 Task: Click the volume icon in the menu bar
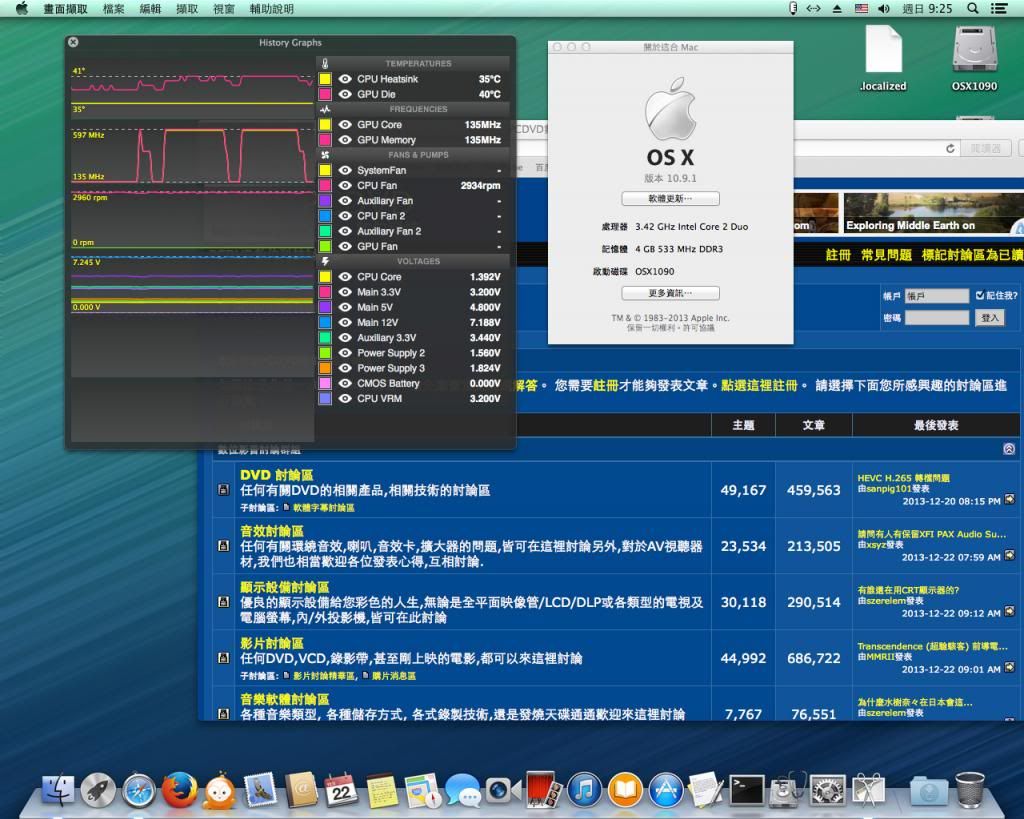pos(884,8)
